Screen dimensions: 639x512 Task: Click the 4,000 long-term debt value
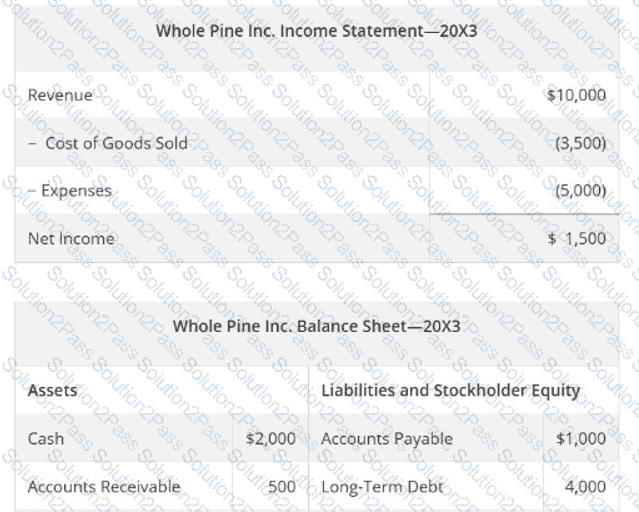click(585, 487)
